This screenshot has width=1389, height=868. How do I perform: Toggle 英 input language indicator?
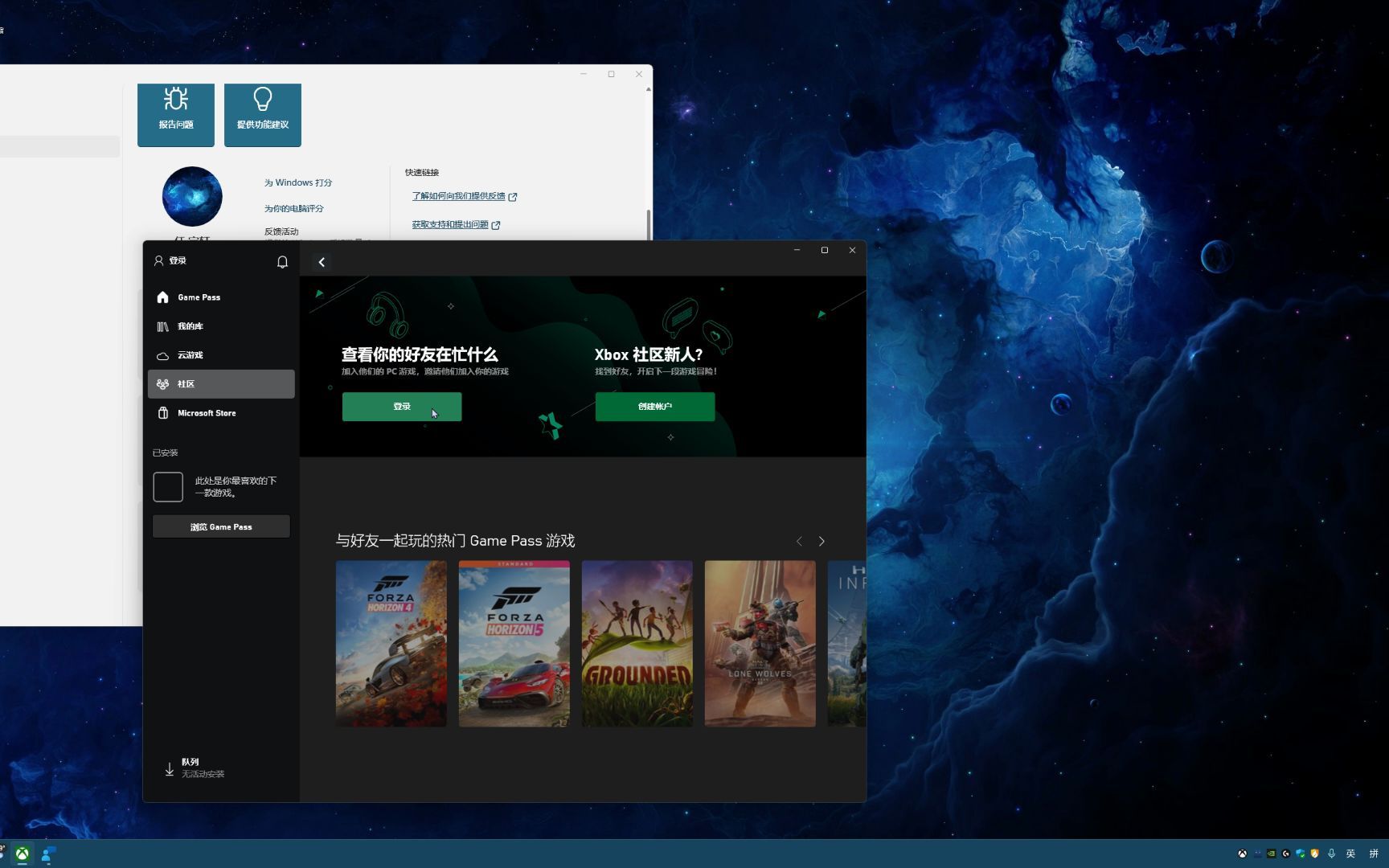(x=1351, y=854)
